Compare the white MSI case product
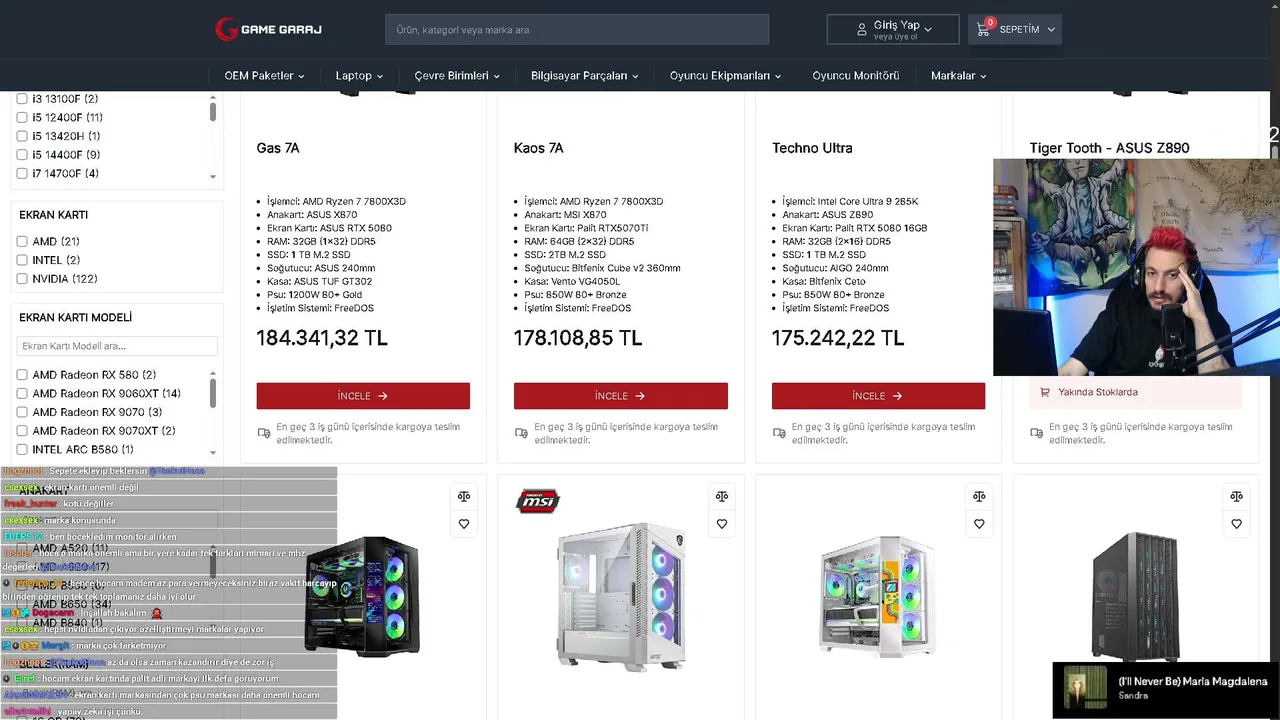Viewport: 1280px width, 720px height. (721, 496)
